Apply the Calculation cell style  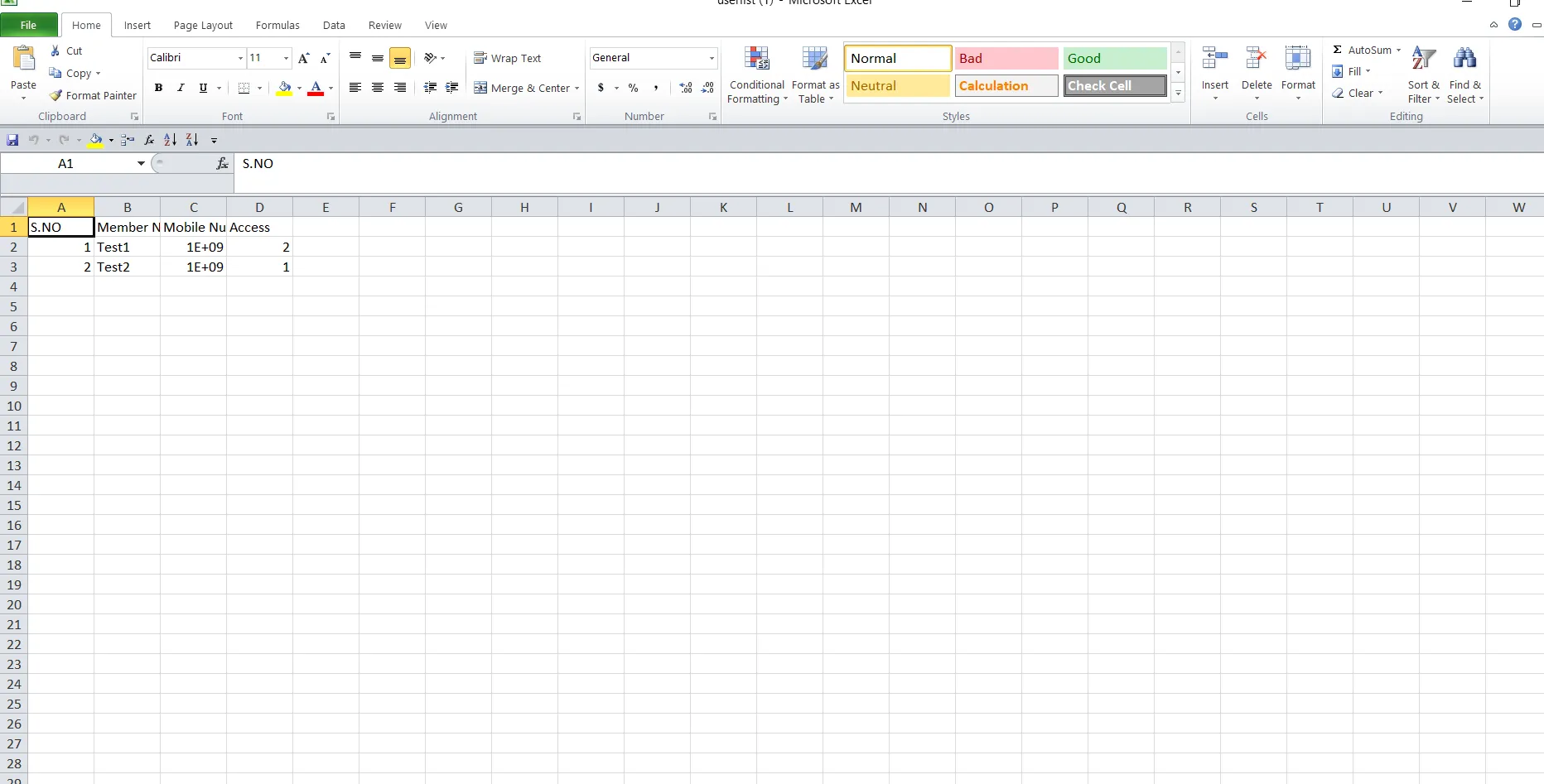coord(1006,85)
